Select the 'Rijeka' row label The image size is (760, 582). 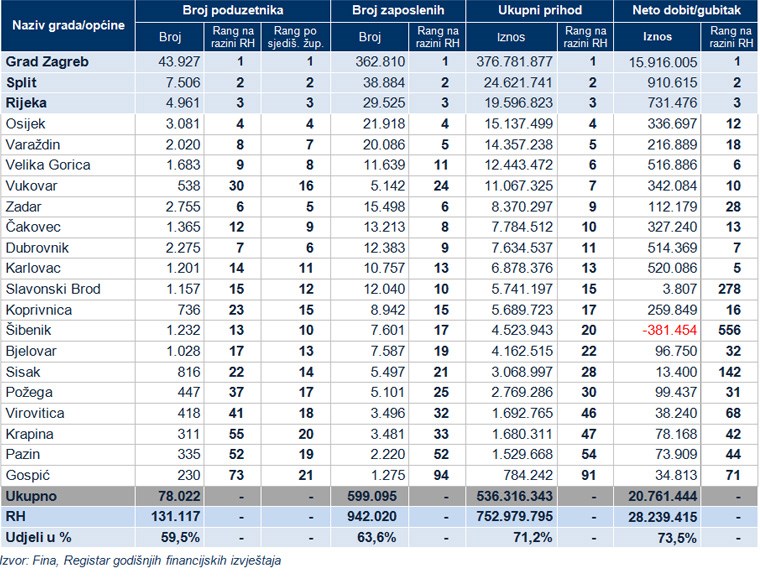pyautogui.click(x=26, y=103)
